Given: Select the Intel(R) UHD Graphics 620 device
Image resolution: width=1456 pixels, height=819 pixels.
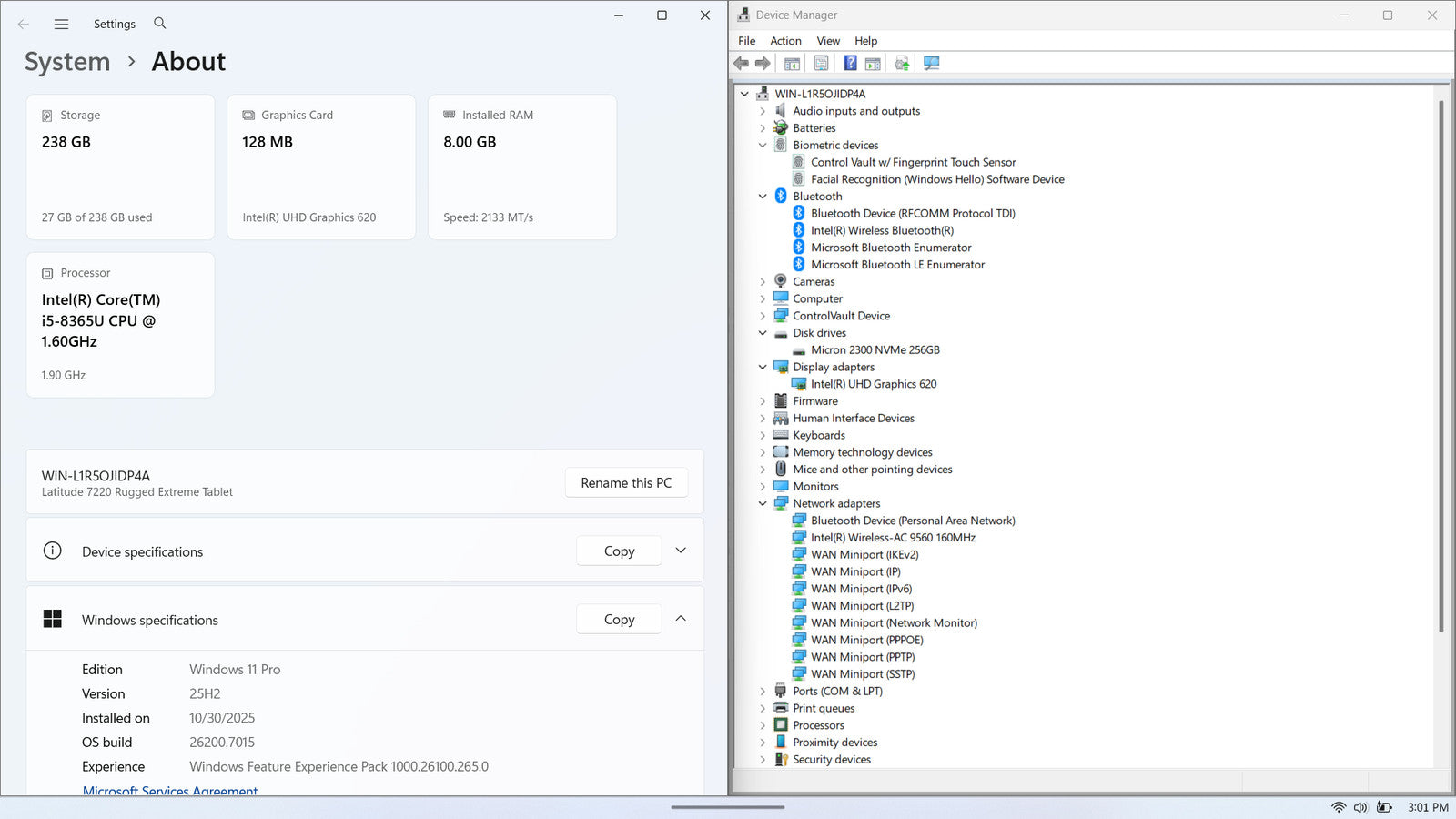Looking at the screenshot, I should tap(873, 384).
